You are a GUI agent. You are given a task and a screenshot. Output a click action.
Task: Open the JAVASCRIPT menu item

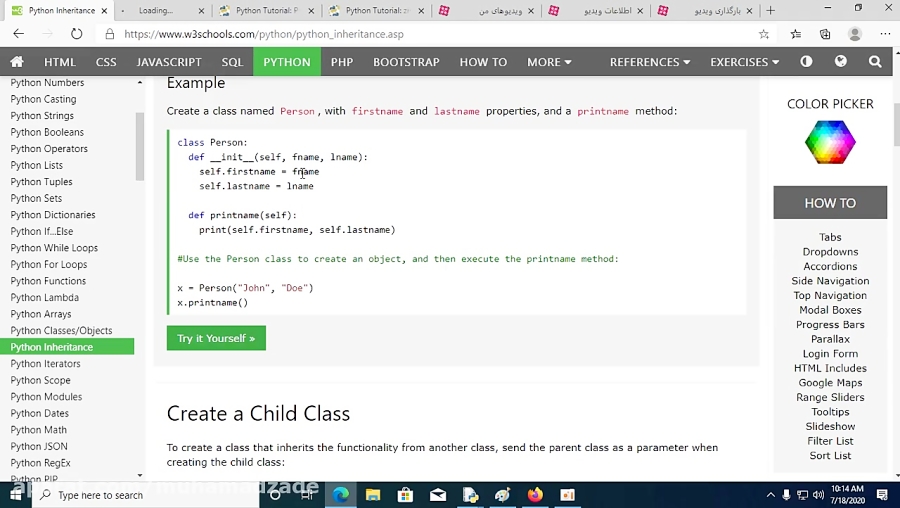(169, 61)
